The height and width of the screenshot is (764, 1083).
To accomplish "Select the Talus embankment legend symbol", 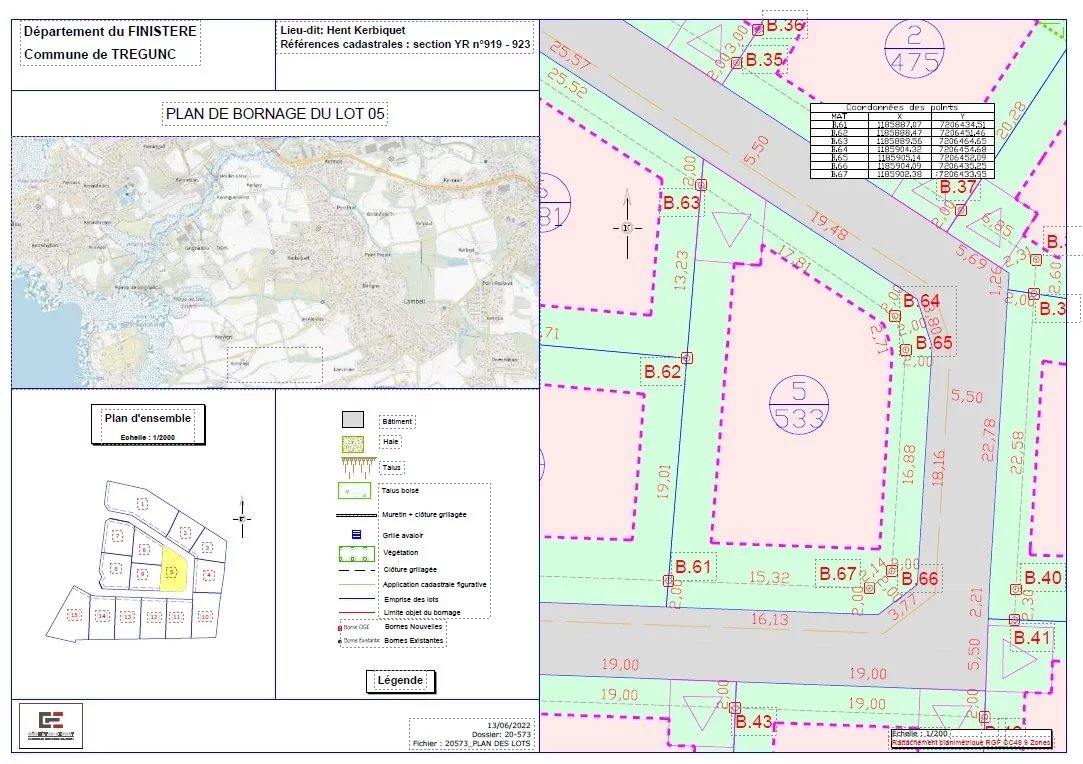I will coord(354,464).
